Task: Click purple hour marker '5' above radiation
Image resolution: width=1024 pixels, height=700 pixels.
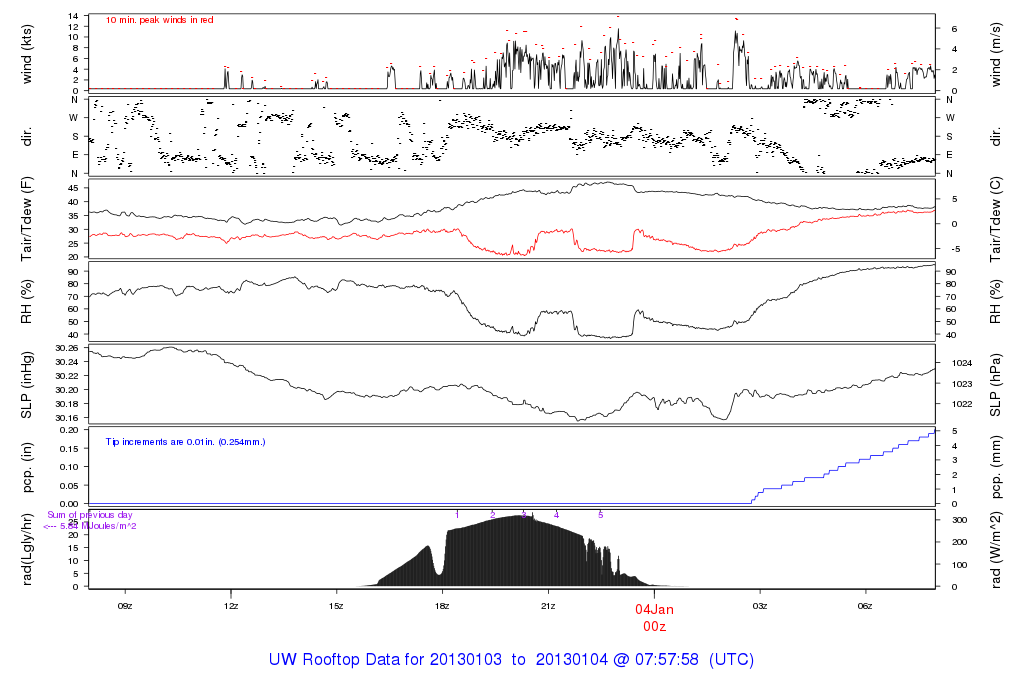Action: click(x=601, y=515)
